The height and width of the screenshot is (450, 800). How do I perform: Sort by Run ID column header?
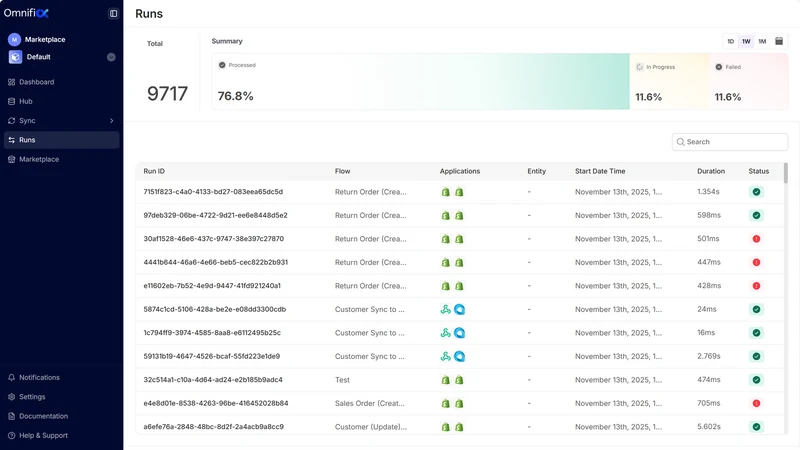[x=154, y=171]
